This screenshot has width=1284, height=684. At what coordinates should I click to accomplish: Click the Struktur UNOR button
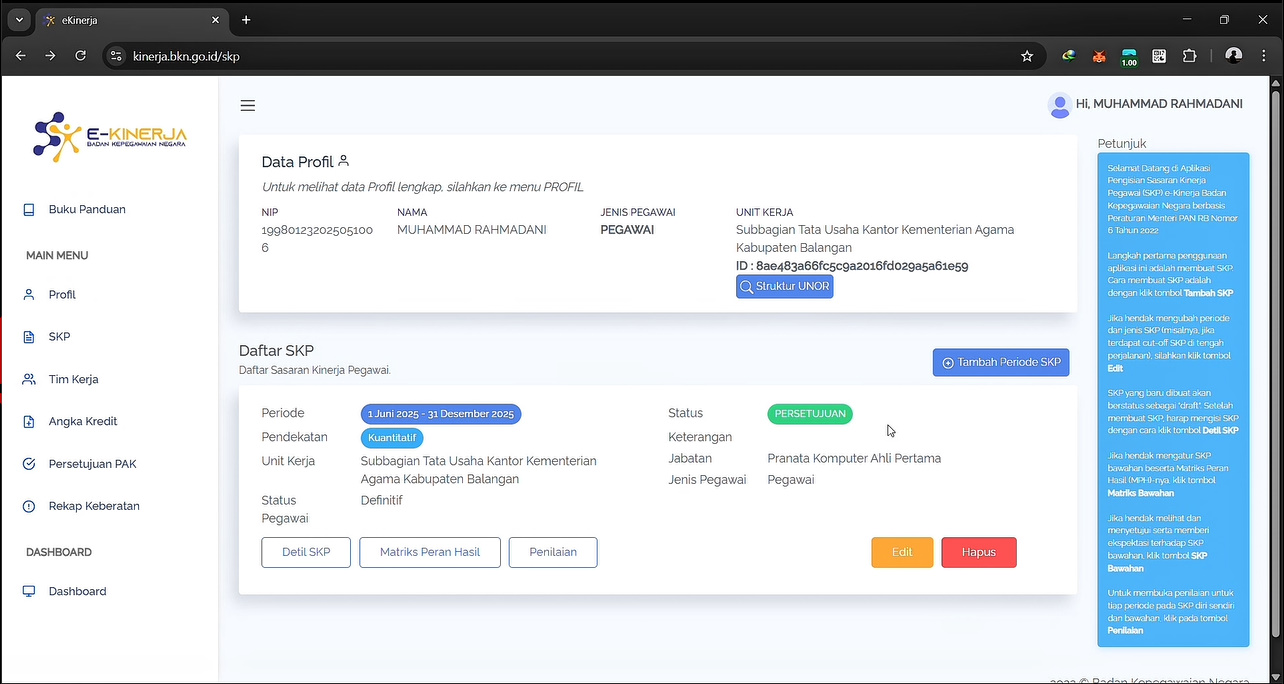784,287
